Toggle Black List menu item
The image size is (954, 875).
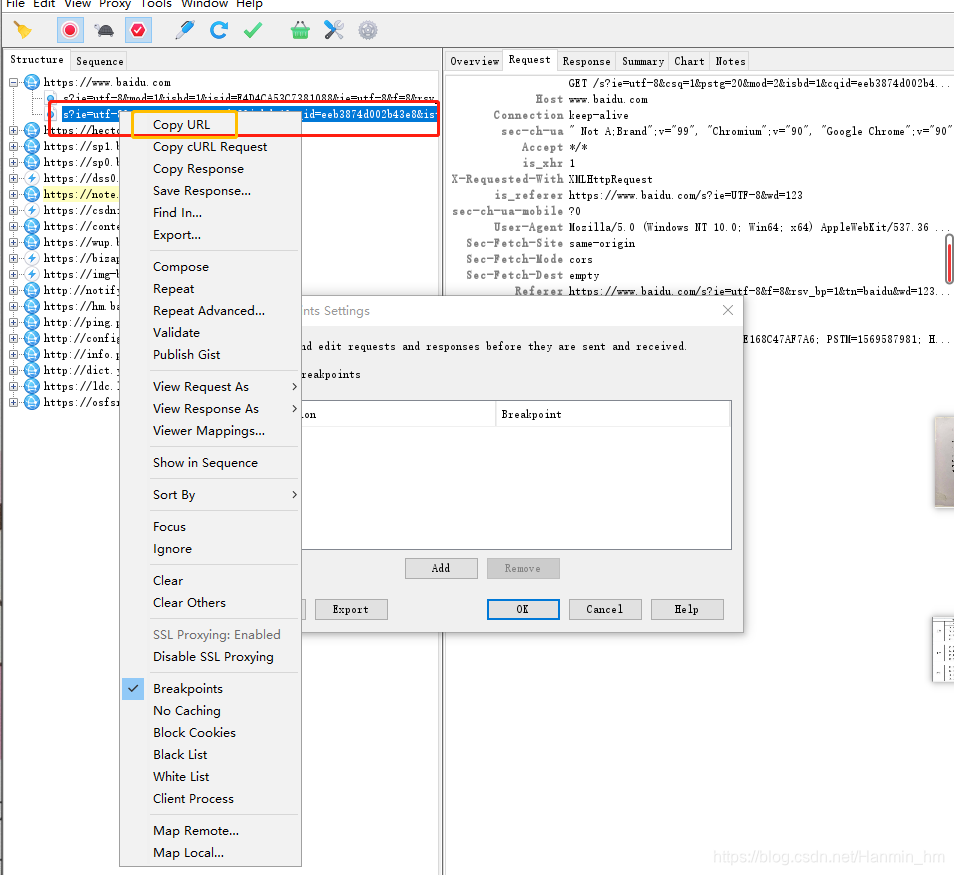coord(180,754)
